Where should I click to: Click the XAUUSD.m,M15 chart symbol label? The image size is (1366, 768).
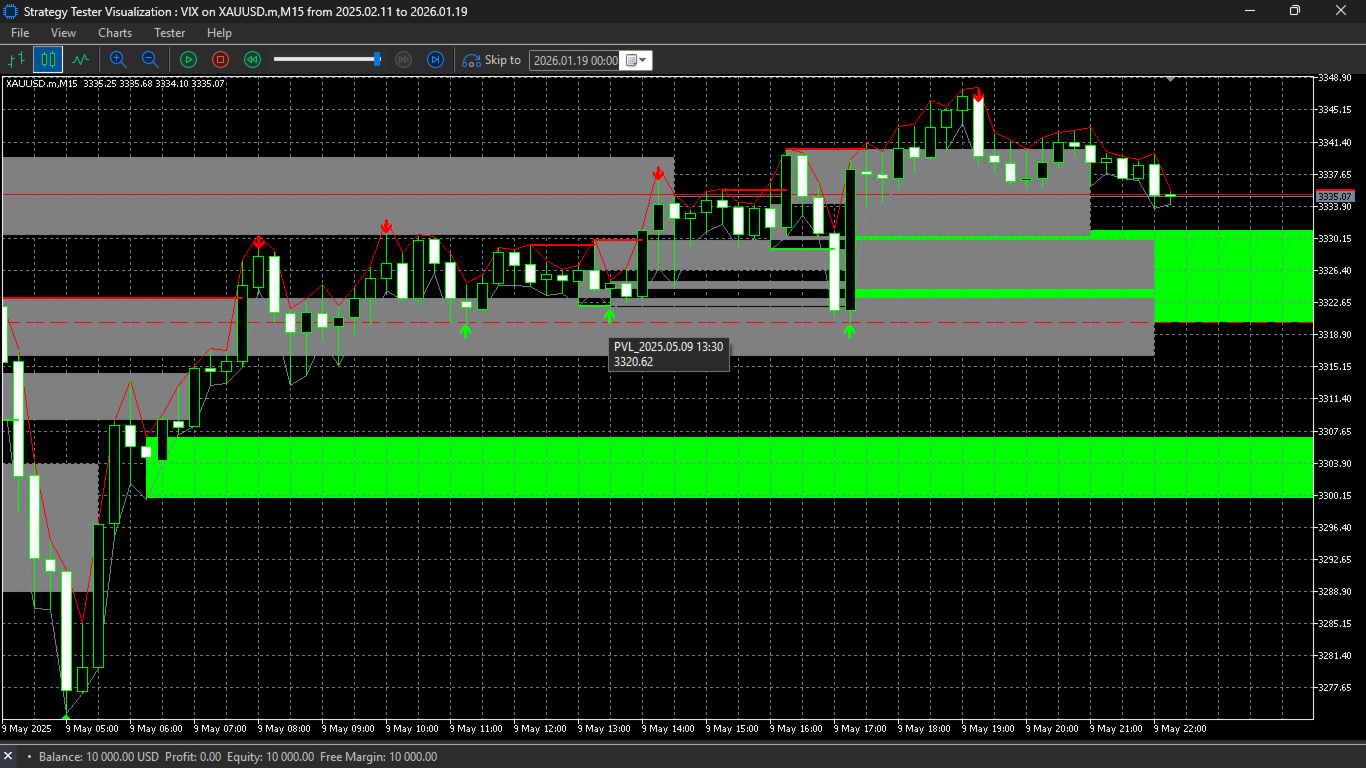pyautogui.click(x=42, y=83)
